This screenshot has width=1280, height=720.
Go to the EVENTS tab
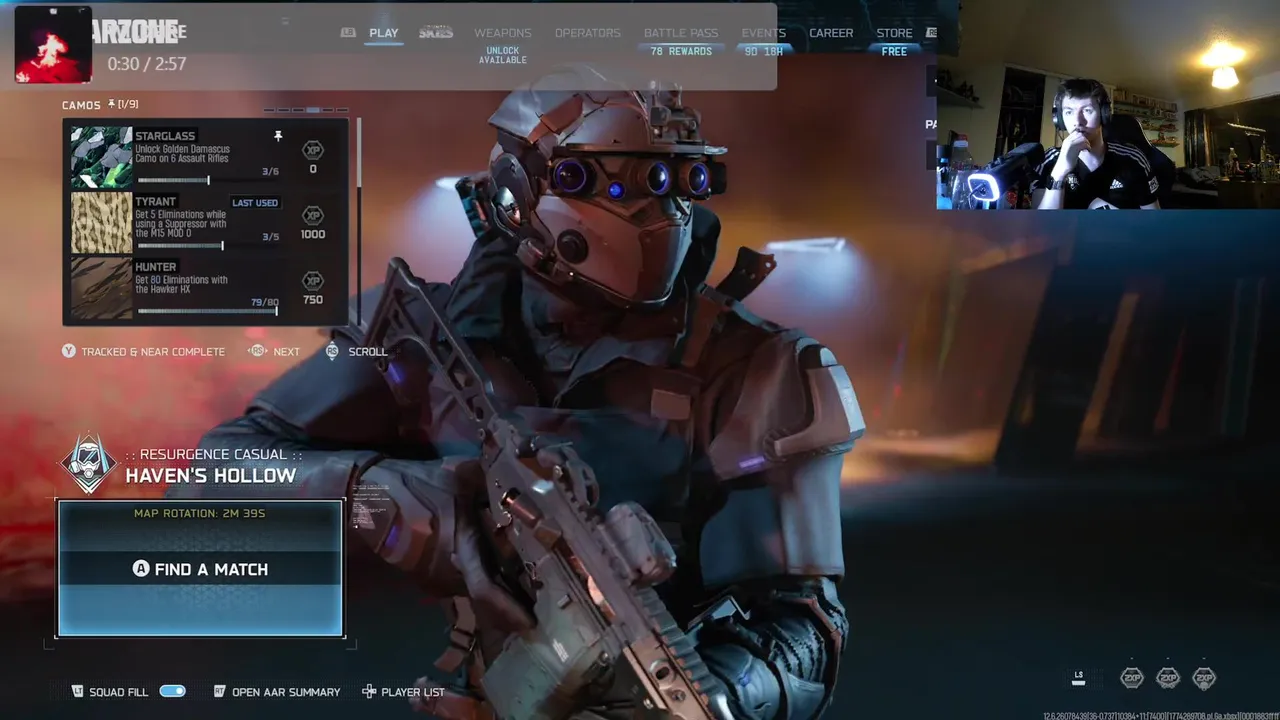click(763, 33)
